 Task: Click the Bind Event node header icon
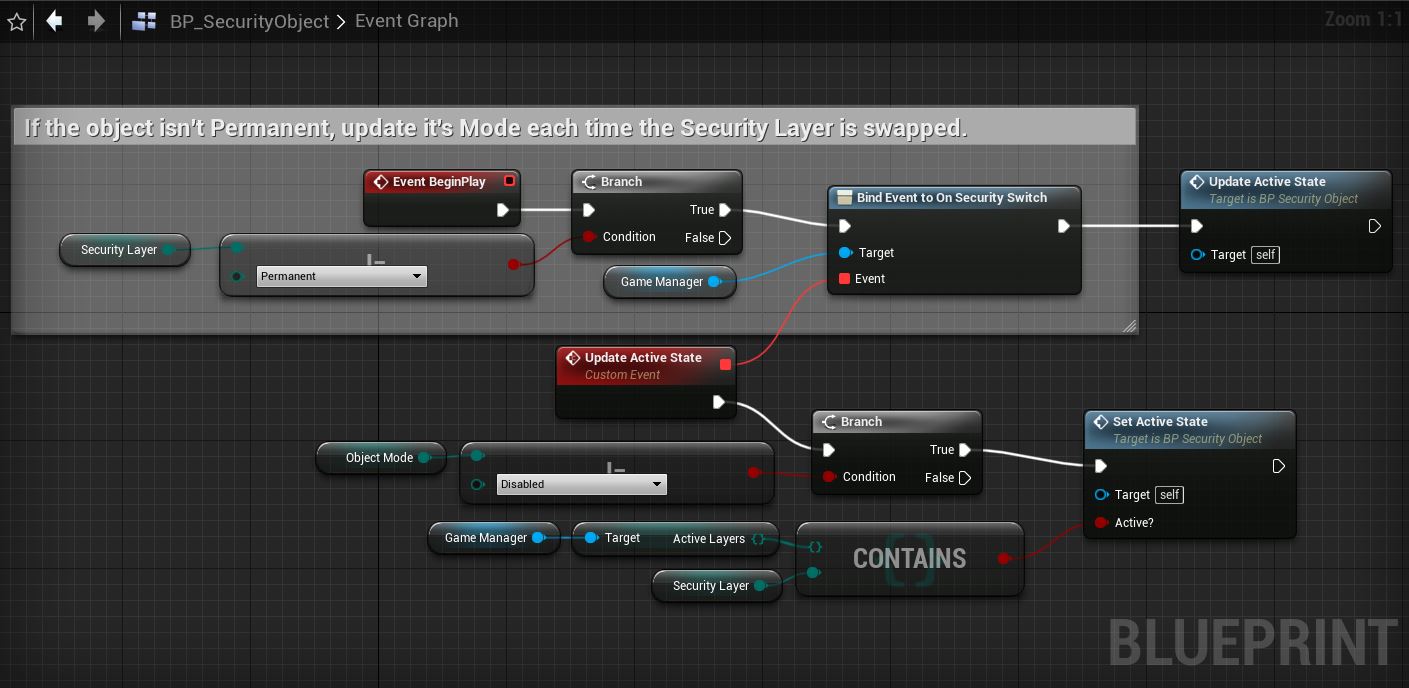(844, 198)
